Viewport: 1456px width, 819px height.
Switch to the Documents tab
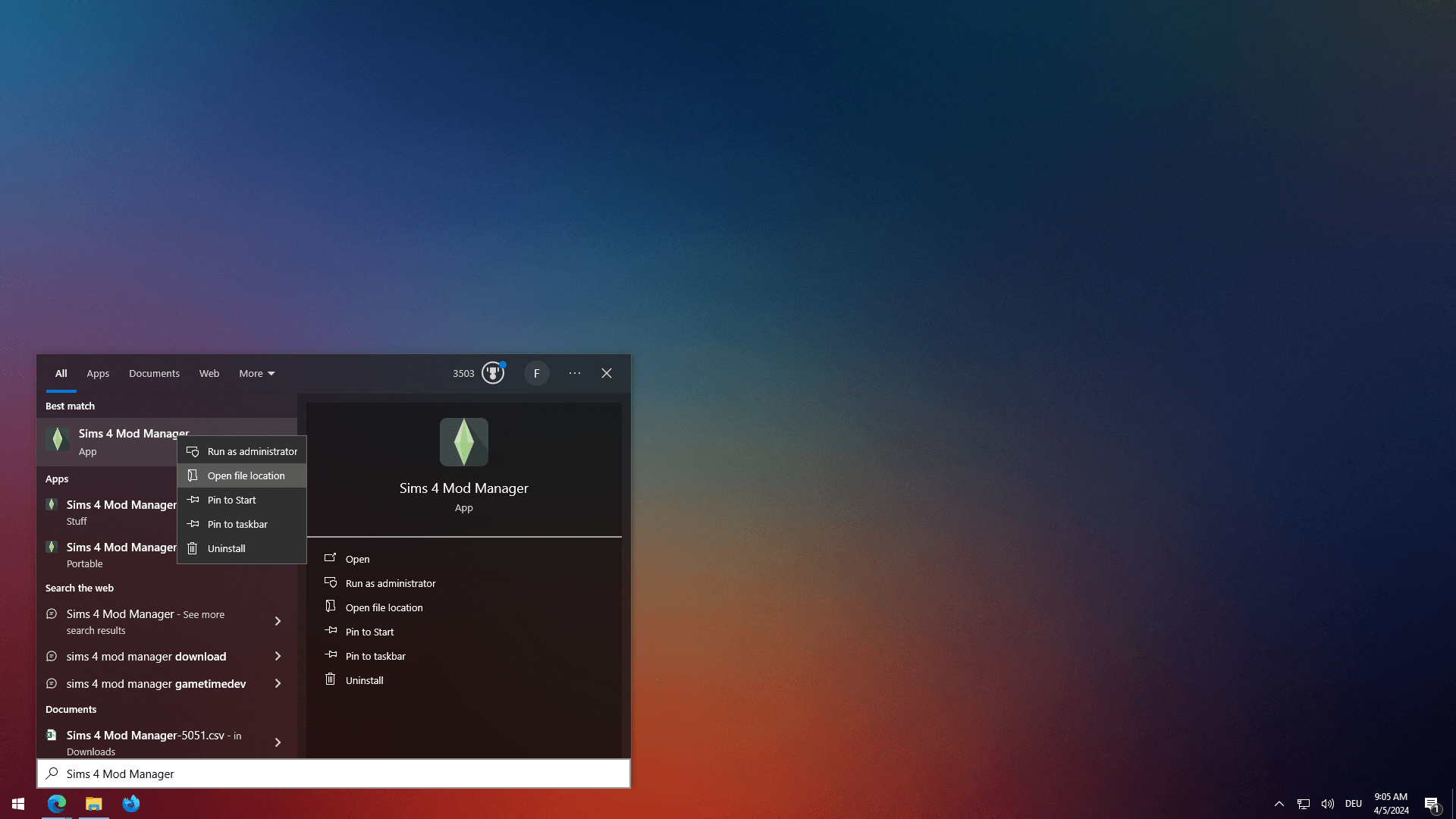pos(154,373)
